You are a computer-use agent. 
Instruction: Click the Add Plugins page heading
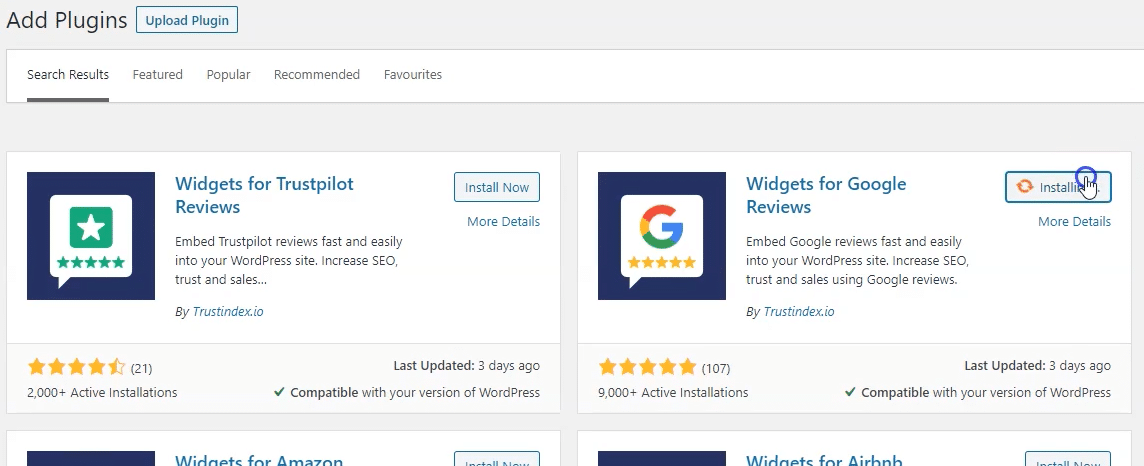coord(67,20)
